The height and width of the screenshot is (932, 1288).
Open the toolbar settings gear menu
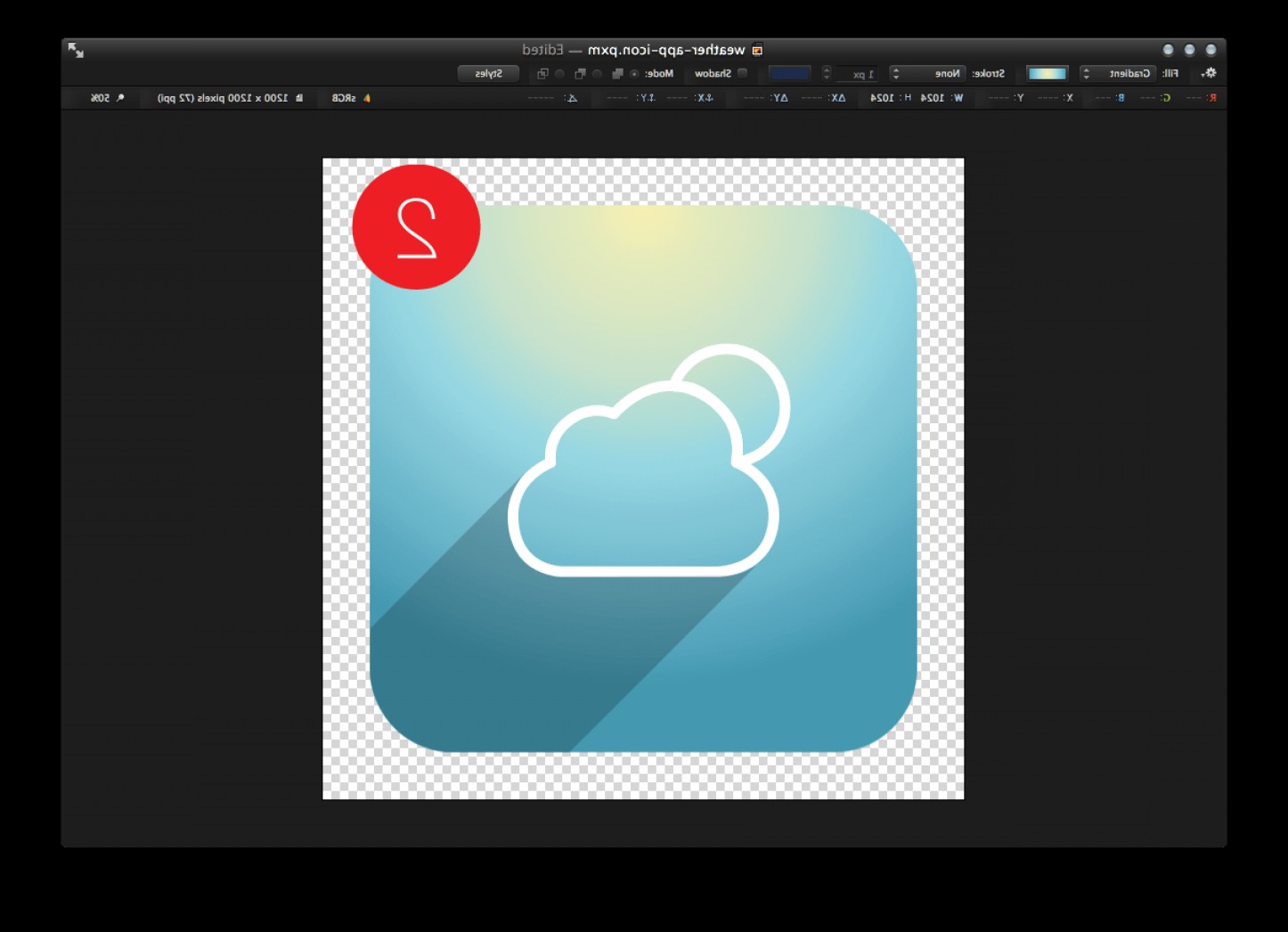1211,74
